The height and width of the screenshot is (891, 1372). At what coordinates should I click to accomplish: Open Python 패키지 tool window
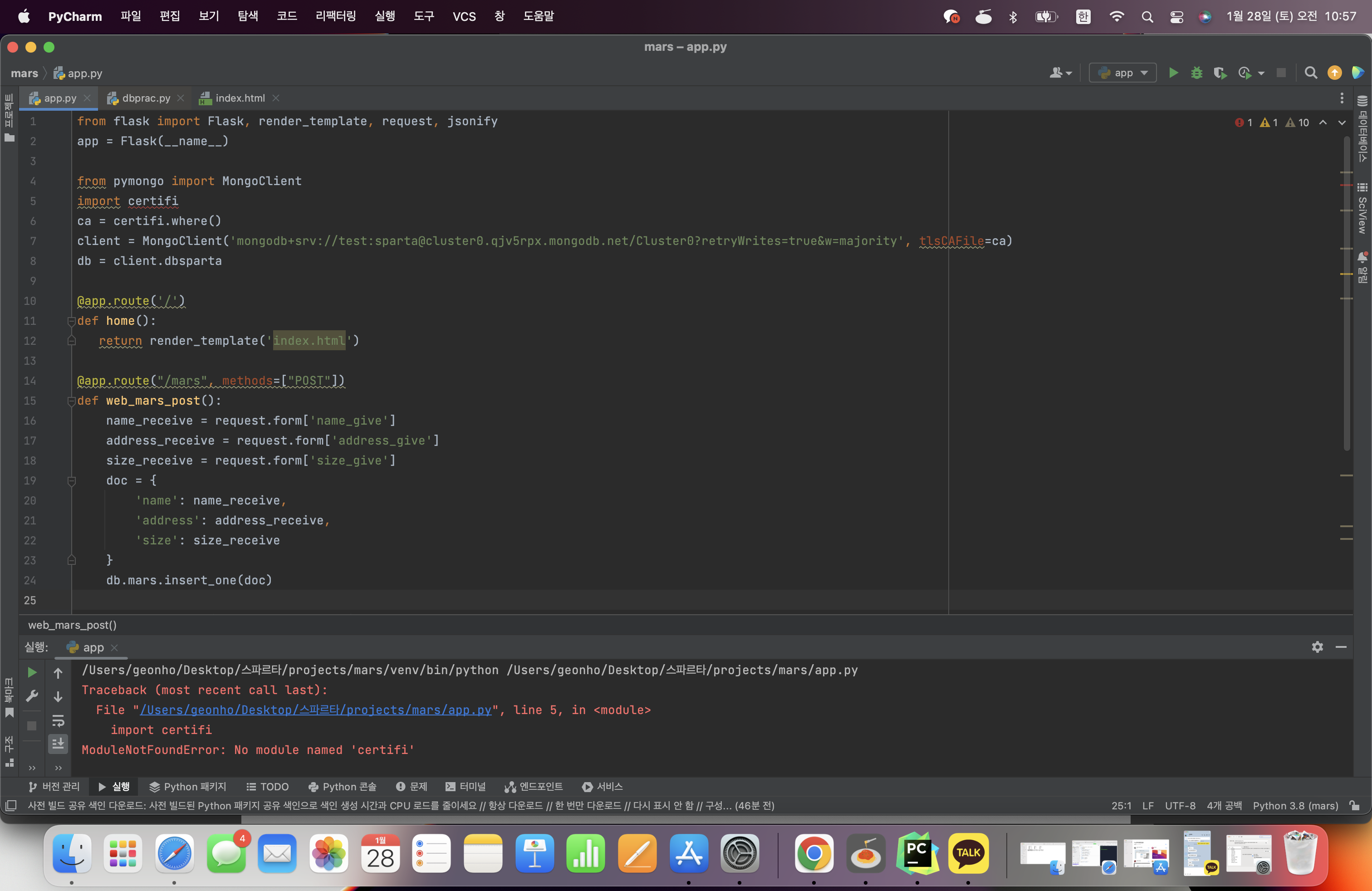pos(188,787)
